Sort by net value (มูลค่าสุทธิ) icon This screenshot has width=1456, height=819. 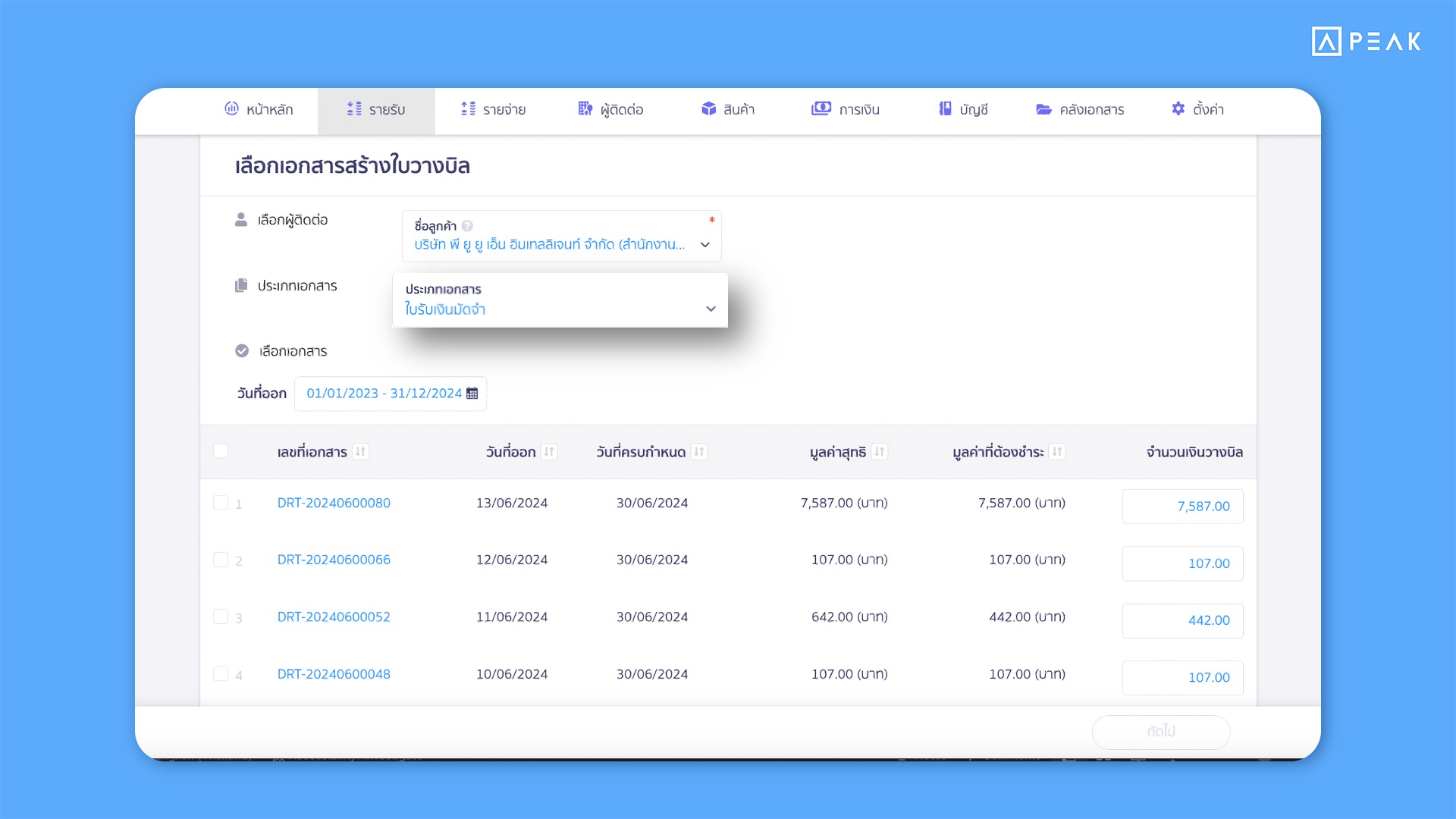(879, 452)
